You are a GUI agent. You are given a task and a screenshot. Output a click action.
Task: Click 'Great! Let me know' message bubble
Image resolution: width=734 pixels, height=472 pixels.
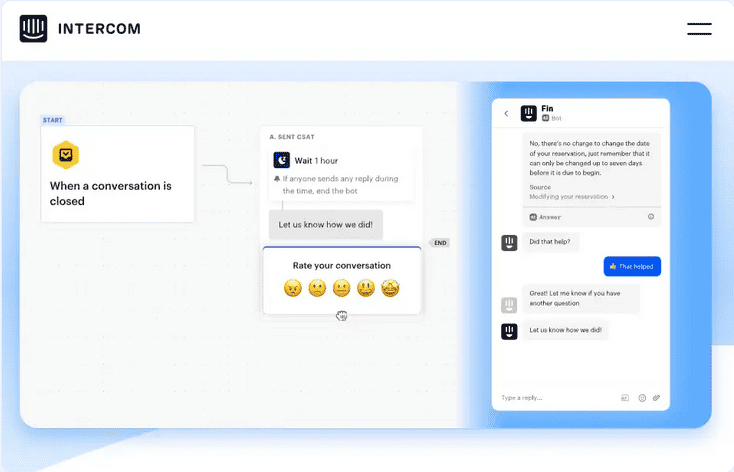pyautogui.click(x=581, y=298)
